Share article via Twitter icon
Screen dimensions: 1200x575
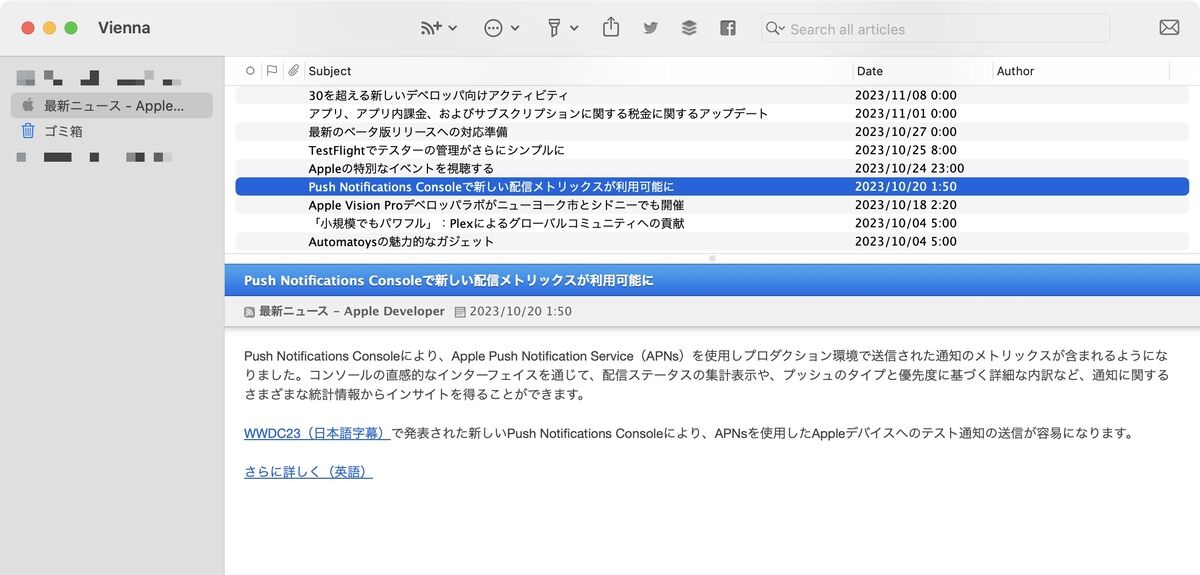(x=651, y=28)
